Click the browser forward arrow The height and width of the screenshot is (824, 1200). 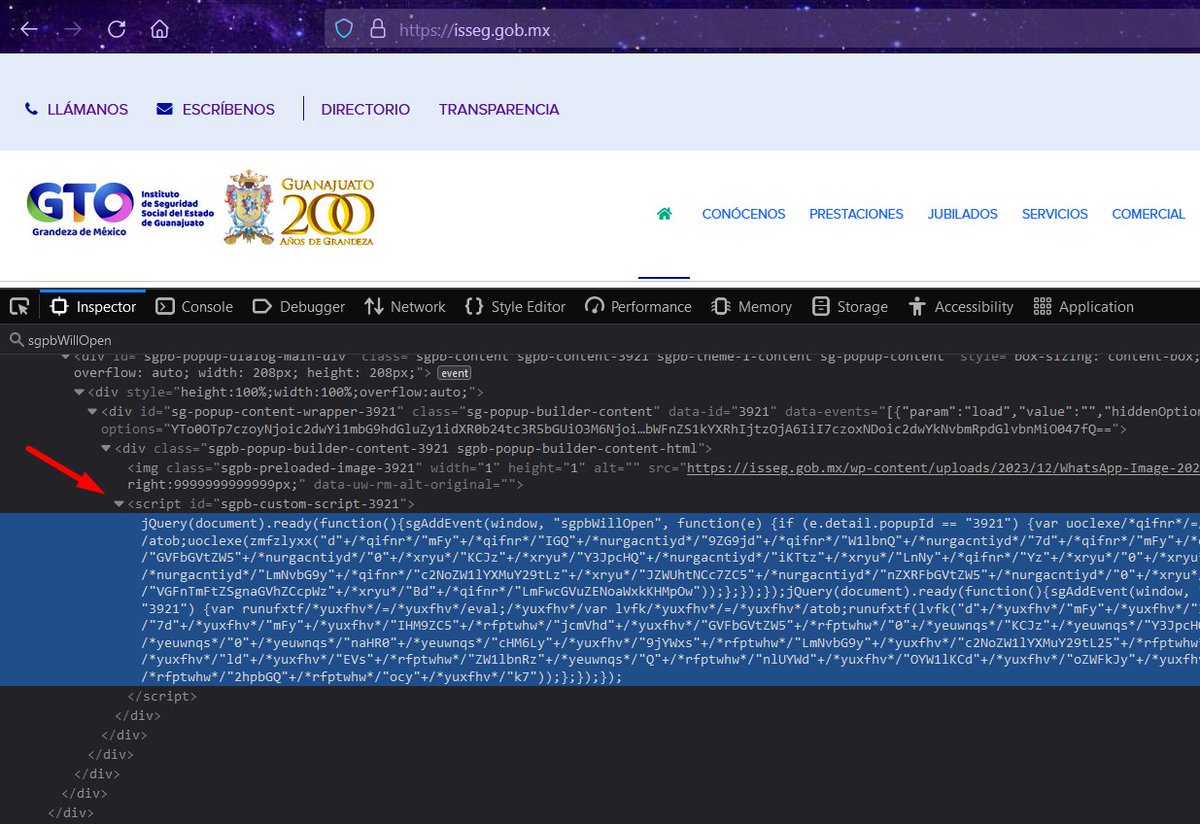(72, 29)
